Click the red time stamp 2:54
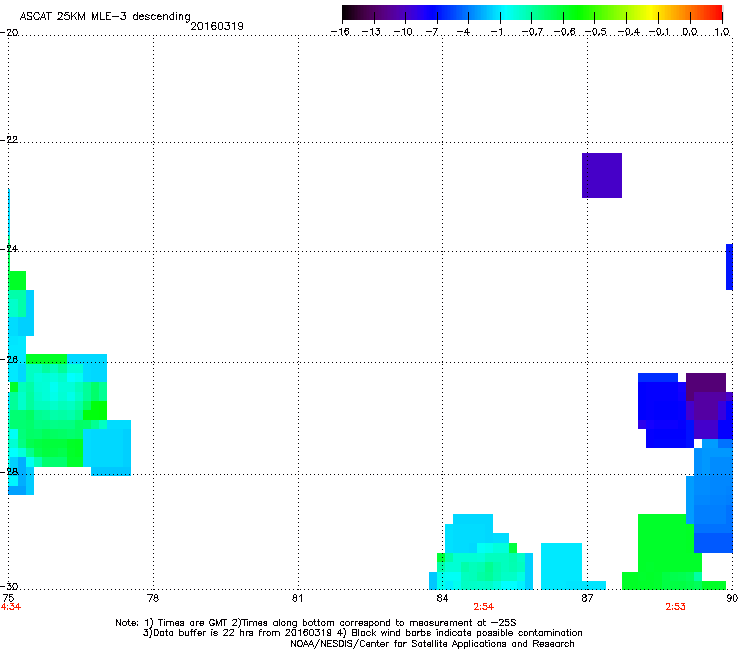740x650 pixels. [x=483, y=607]
